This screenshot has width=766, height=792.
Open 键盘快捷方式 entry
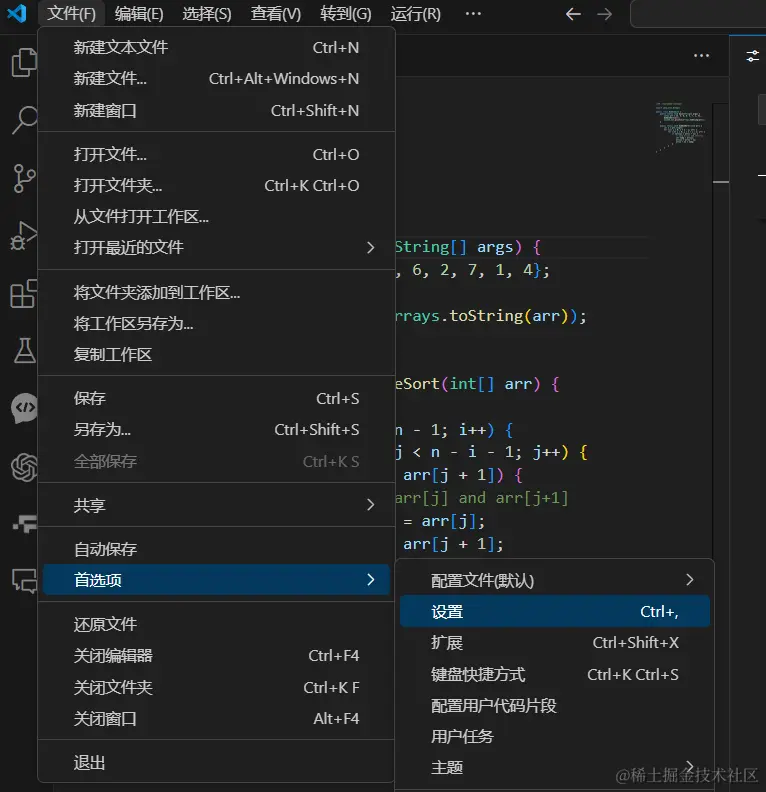click(x=554, y=674)
